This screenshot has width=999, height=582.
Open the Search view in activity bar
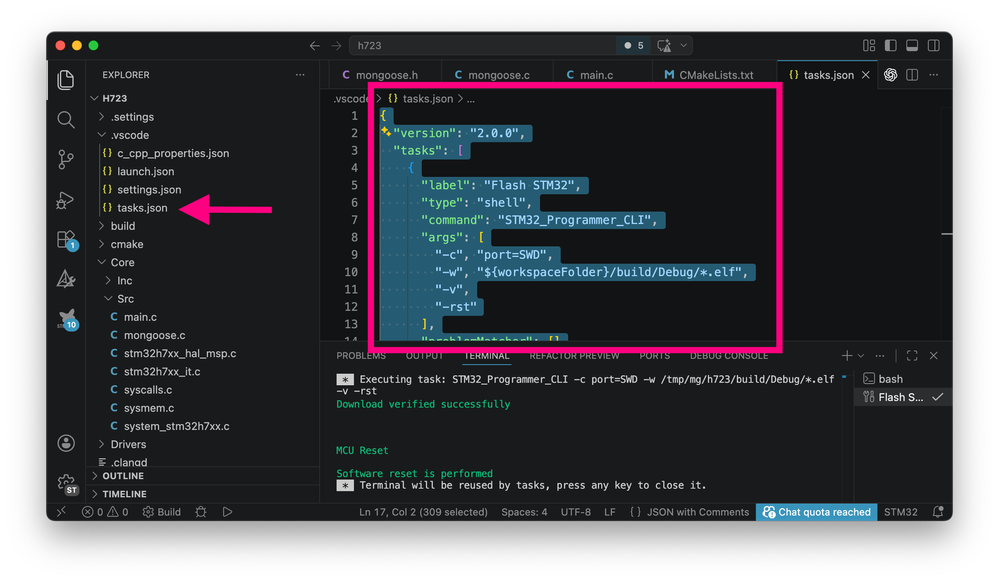pyautogui.click(x=66, y=120)
